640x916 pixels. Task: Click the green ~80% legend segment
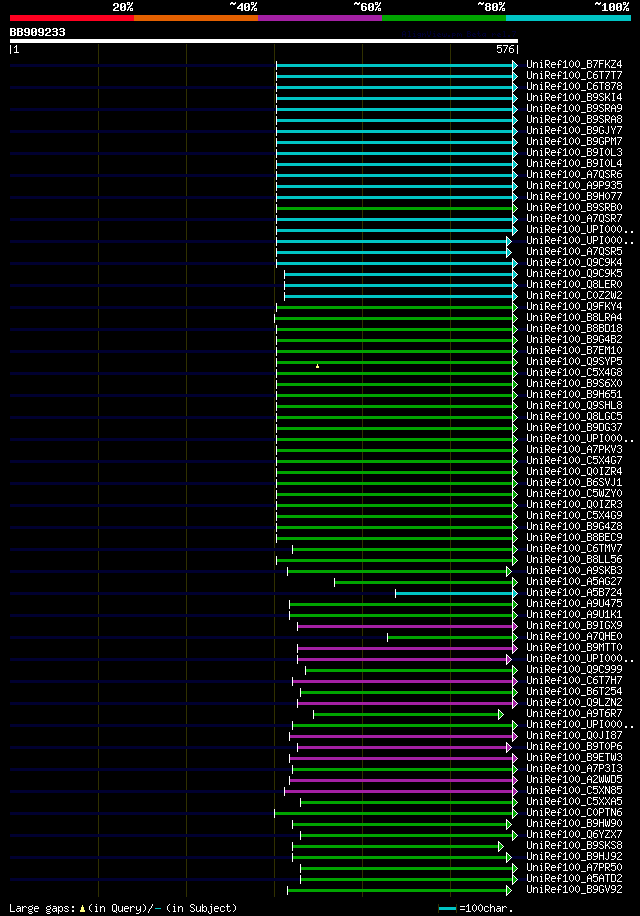pyautogui.click(x=444, y=18)
